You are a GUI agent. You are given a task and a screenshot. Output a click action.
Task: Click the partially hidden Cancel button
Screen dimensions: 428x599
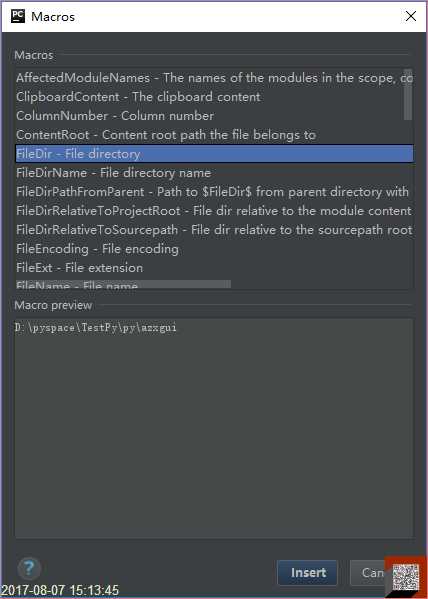pyautogui.click(x=369, y=573)
